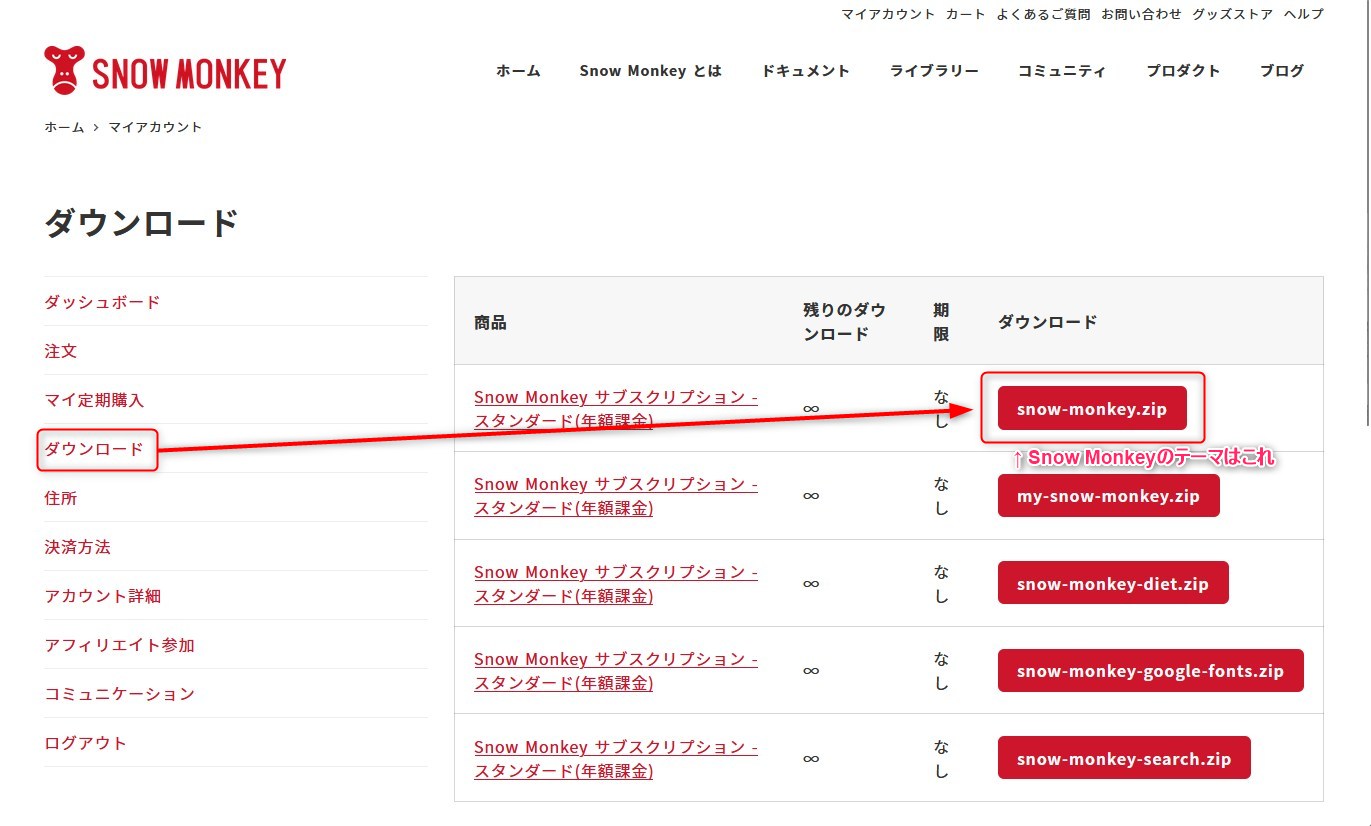
Task: Download snow-monkey-search.zip file
Action: (x=1123, y=759)
